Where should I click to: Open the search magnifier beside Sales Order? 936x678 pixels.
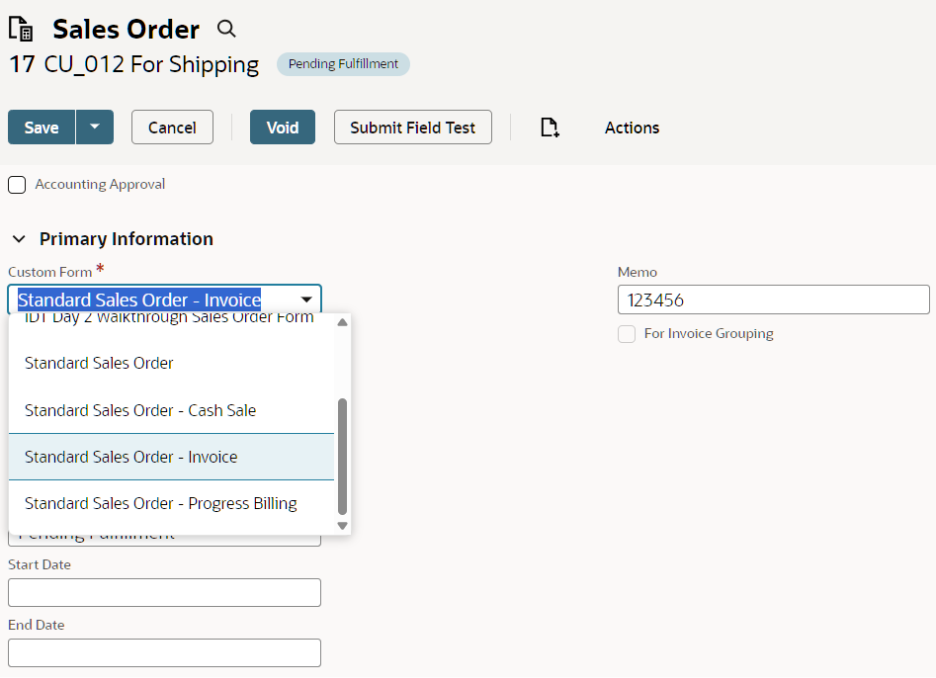point(226,28)
